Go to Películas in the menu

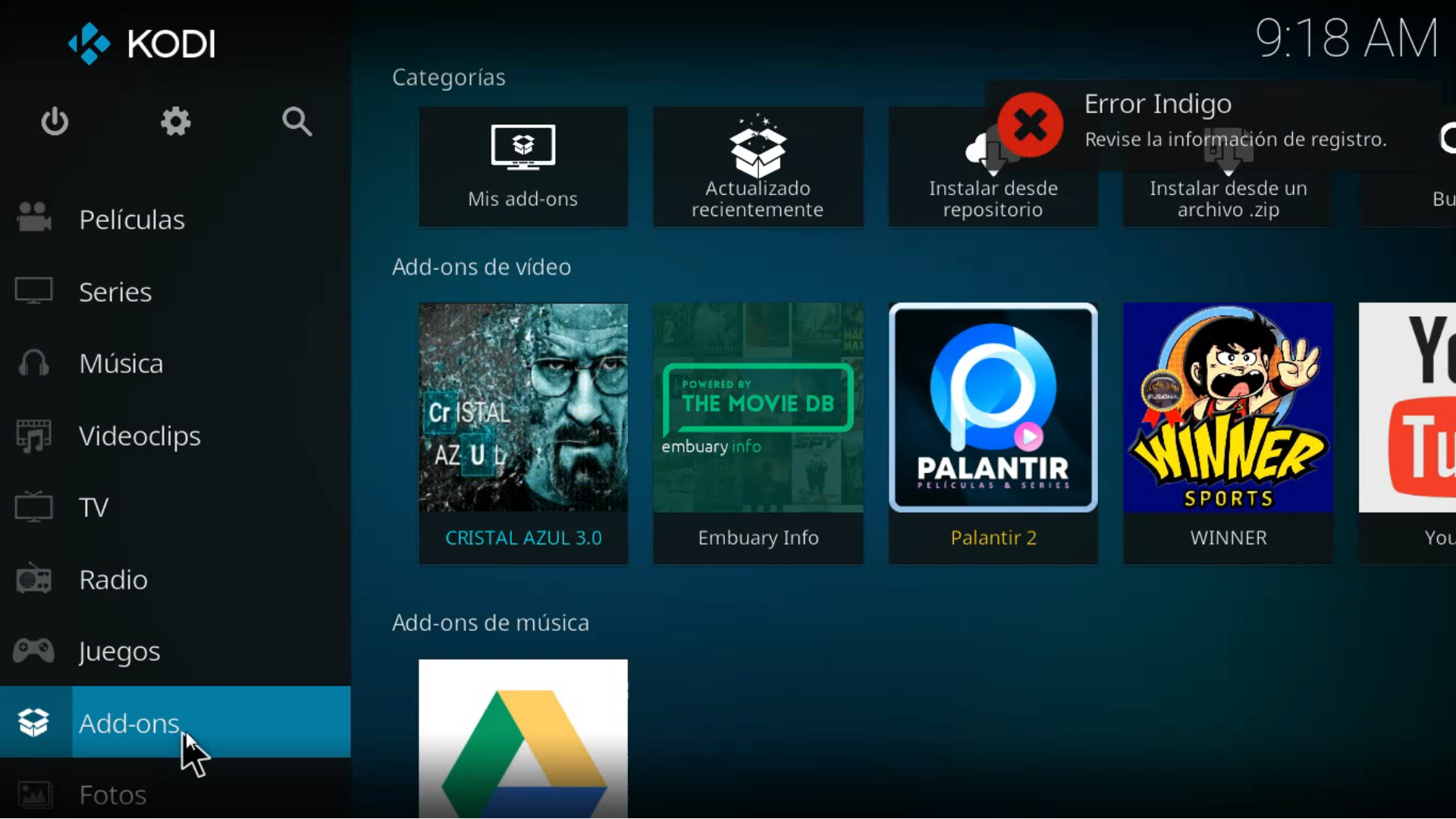(x=131, y=220)
